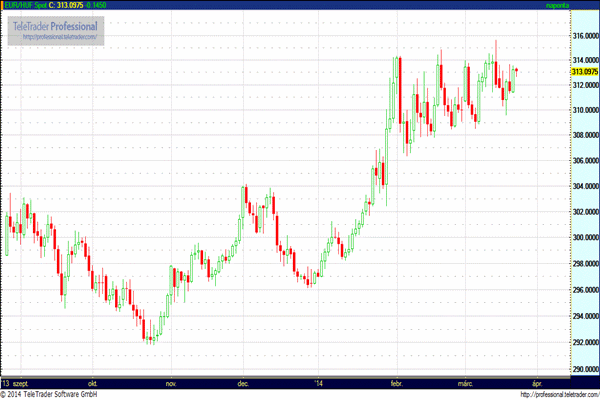Click the 300.0000 price axis label
Screen dimensions: 600x400
tap(585, 237)
